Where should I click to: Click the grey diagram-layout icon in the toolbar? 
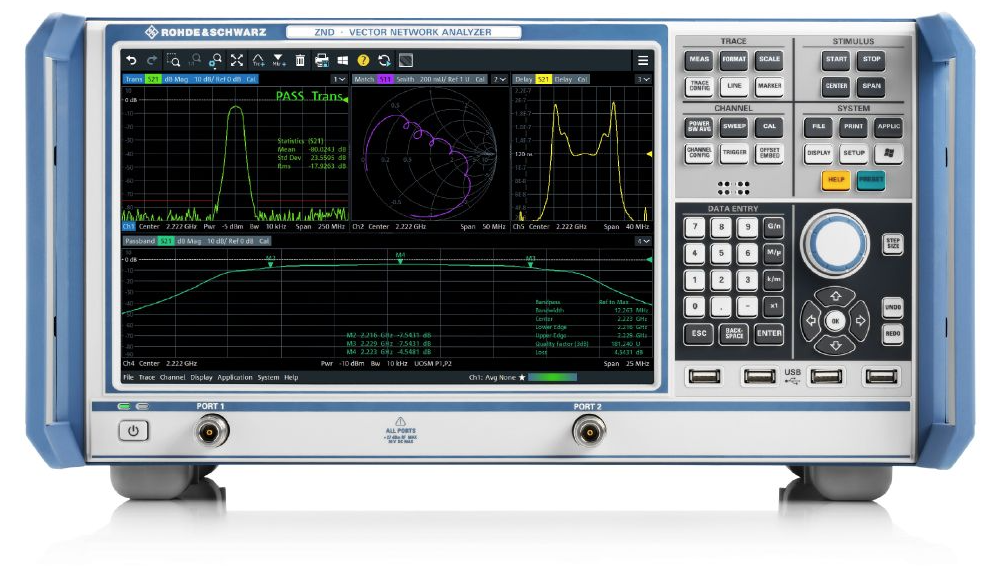pos(405,61)
